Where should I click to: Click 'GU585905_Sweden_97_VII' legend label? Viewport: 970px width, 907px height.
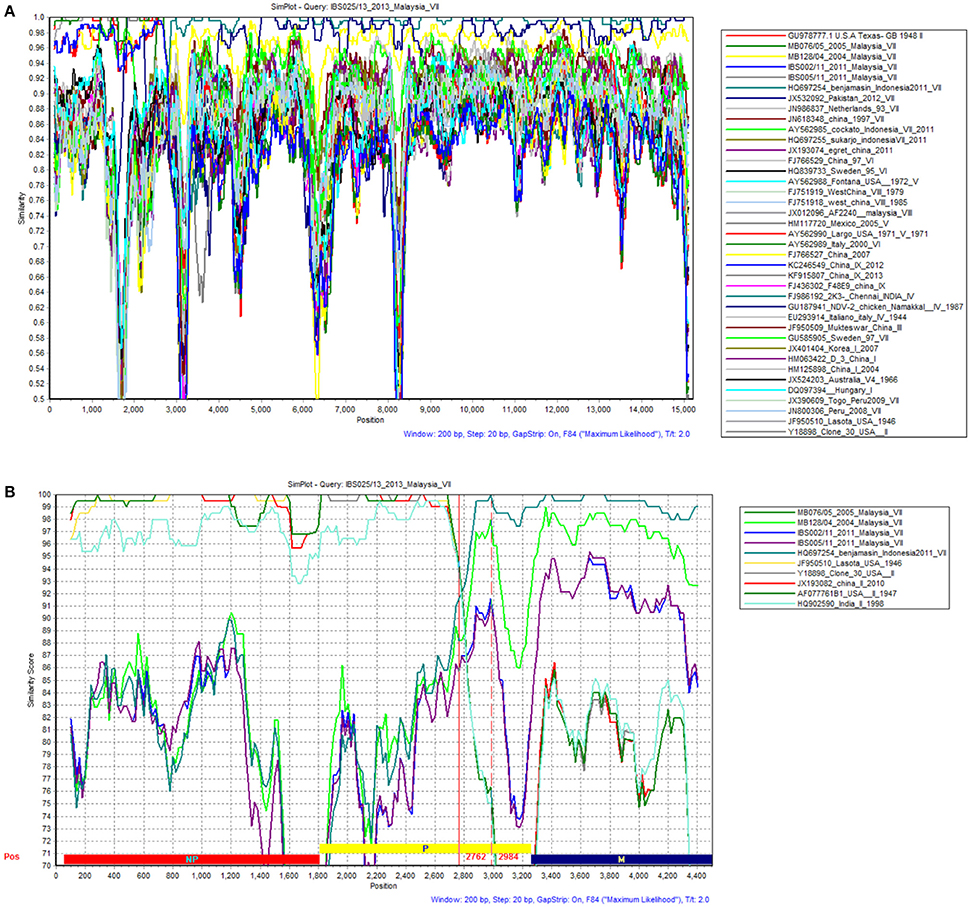[x=838, y=338]
